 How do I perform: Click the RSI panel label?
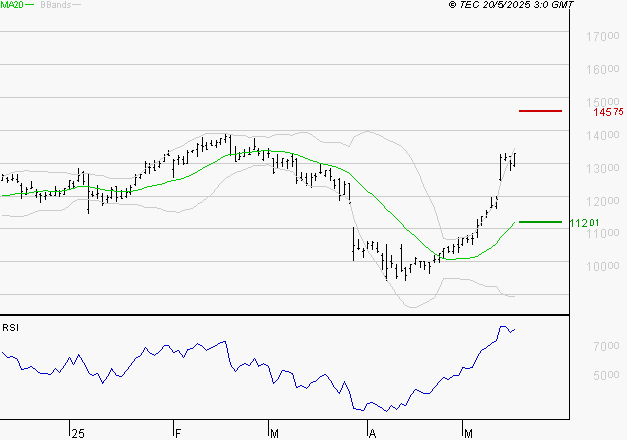(10, 326)
